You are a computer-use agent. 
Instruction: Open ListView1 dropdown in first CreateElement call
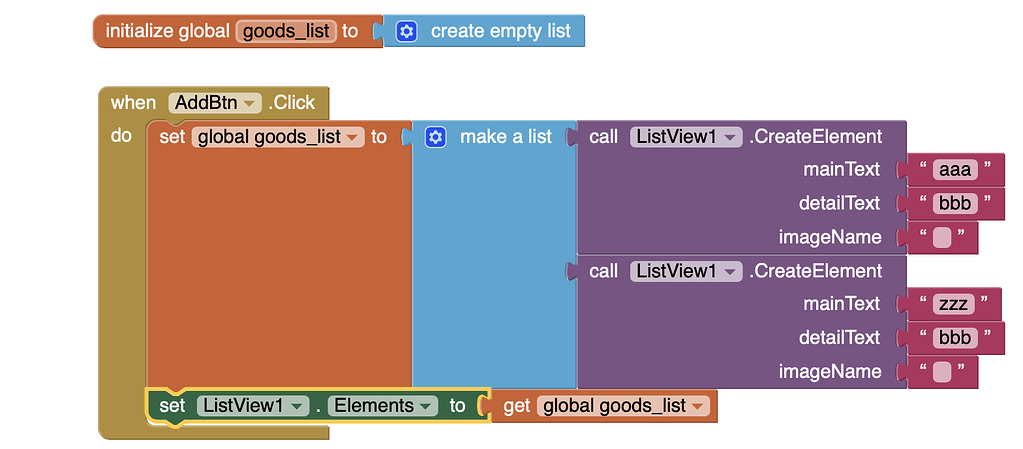(x=686, y=137)
